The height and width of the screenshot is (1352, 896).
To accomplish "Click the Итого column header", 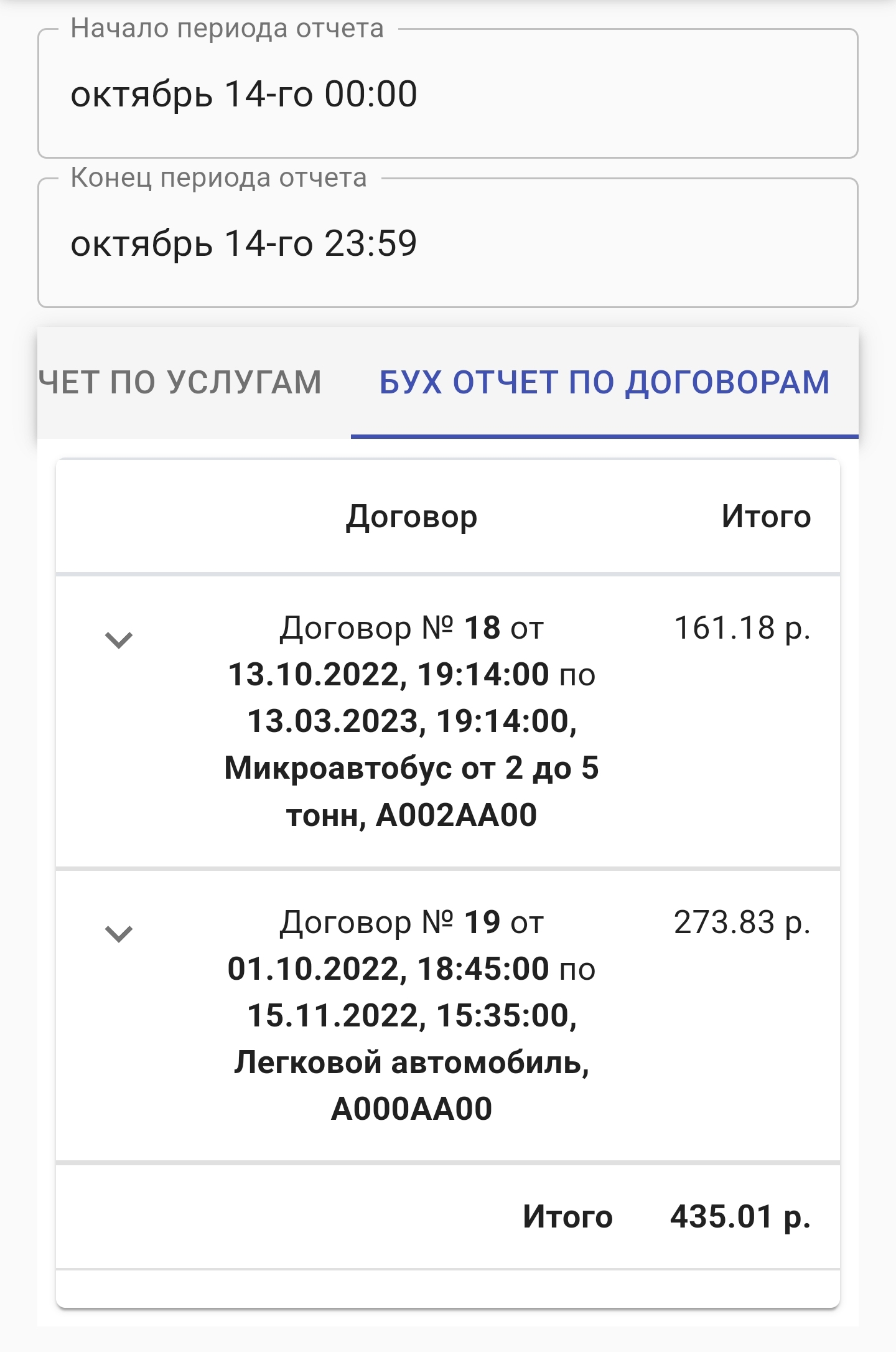I will pos(766,517).
